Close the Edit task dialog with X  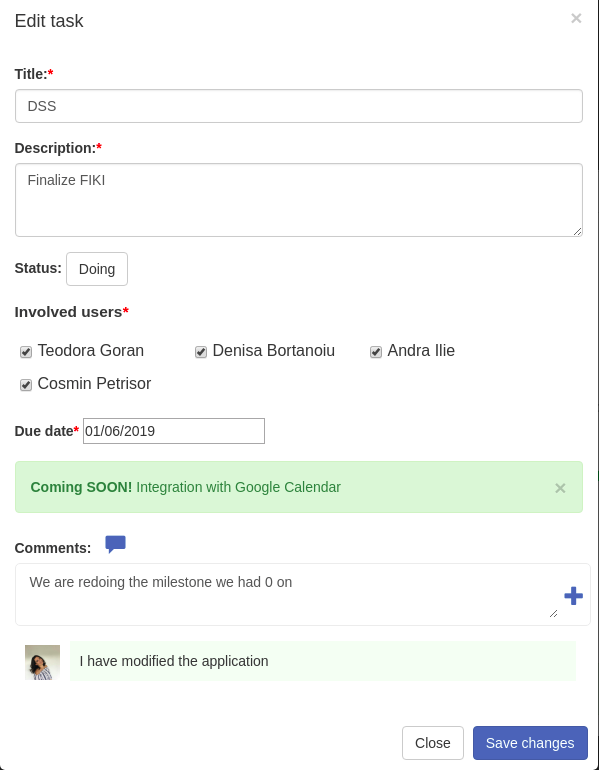576,18
